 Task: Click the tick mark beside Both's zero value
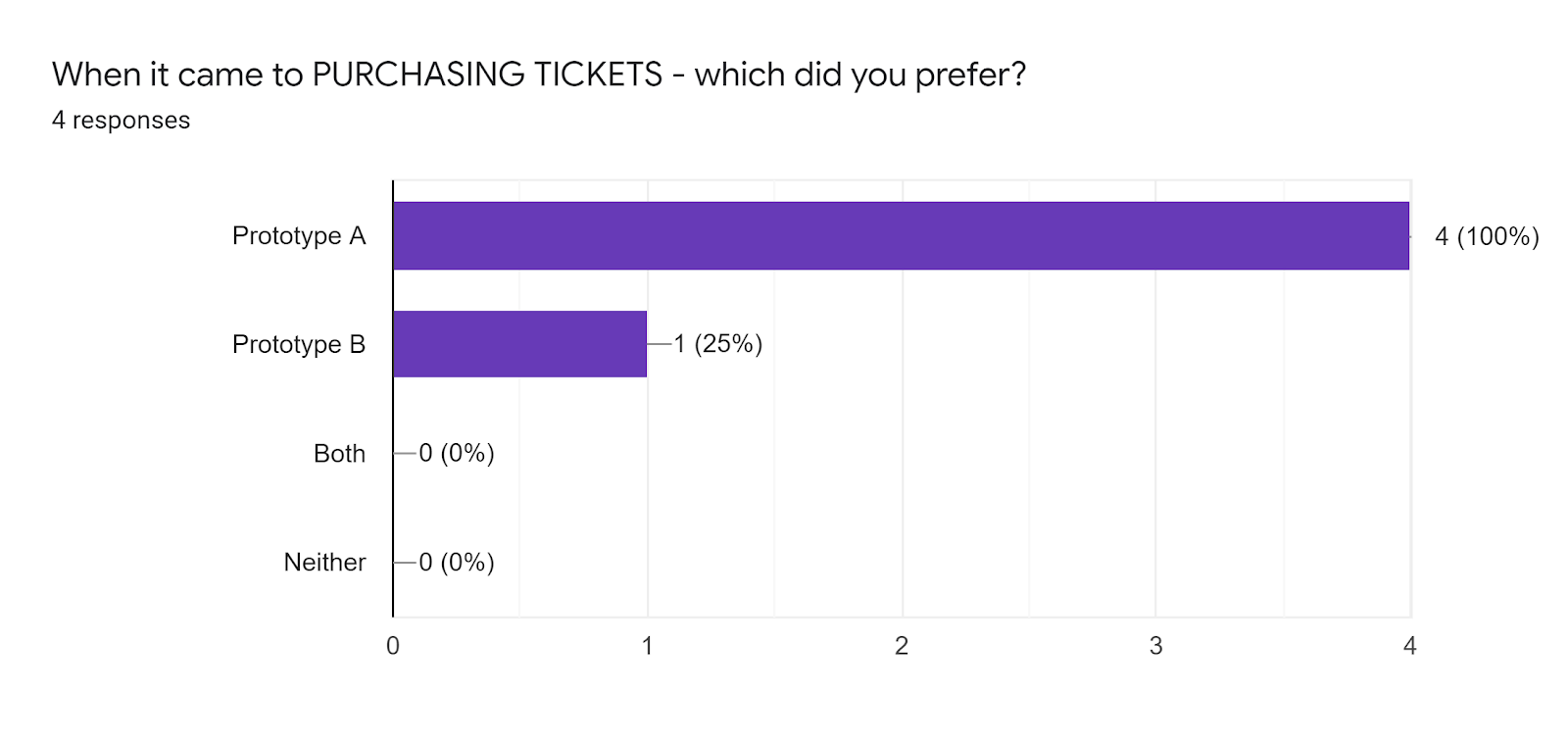(x=406, y=453)
